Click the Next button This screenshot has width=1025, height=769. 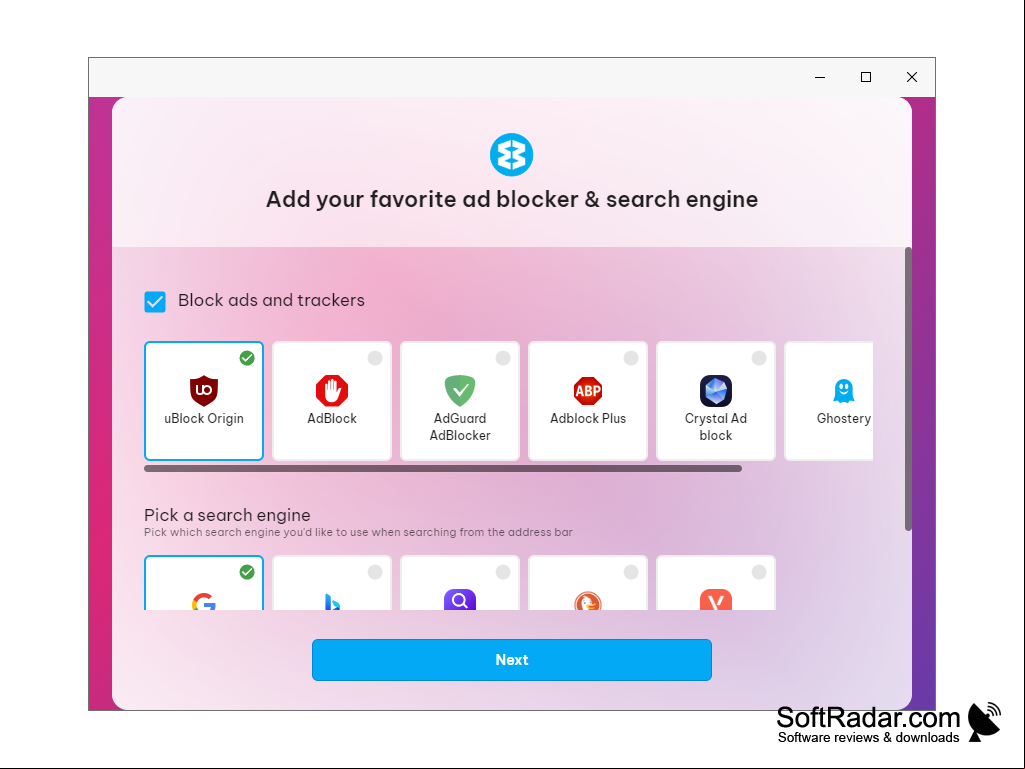[x=511, y=660]
